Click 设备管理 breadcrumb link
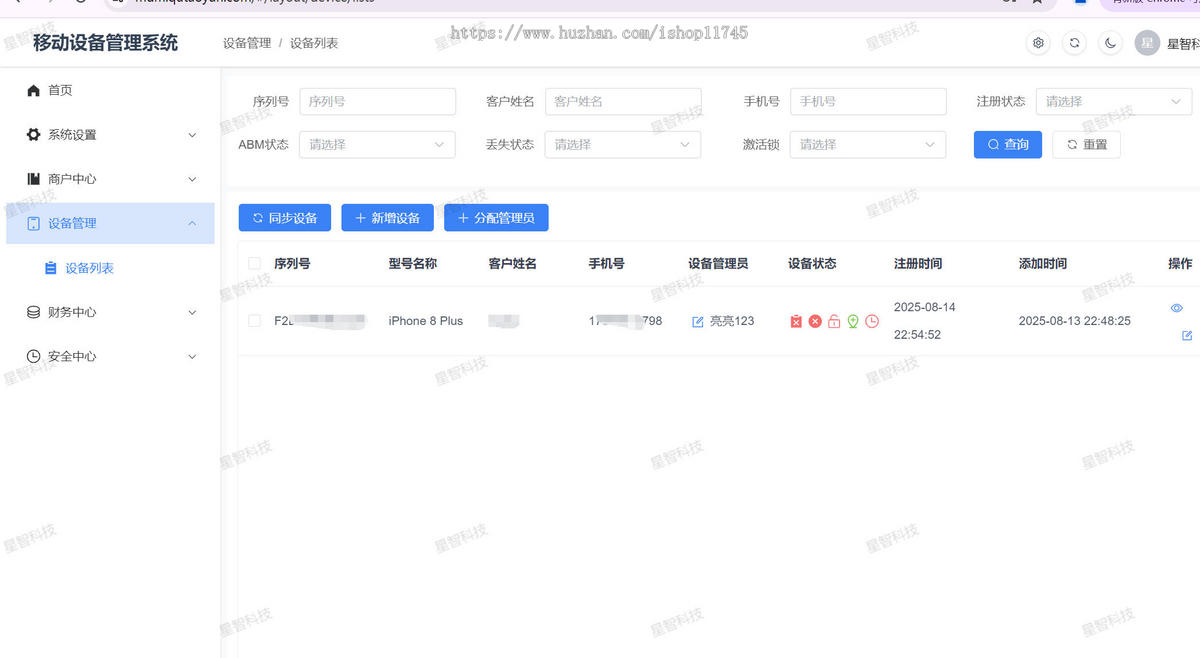The image size is (1200, 658). point(247,43)
